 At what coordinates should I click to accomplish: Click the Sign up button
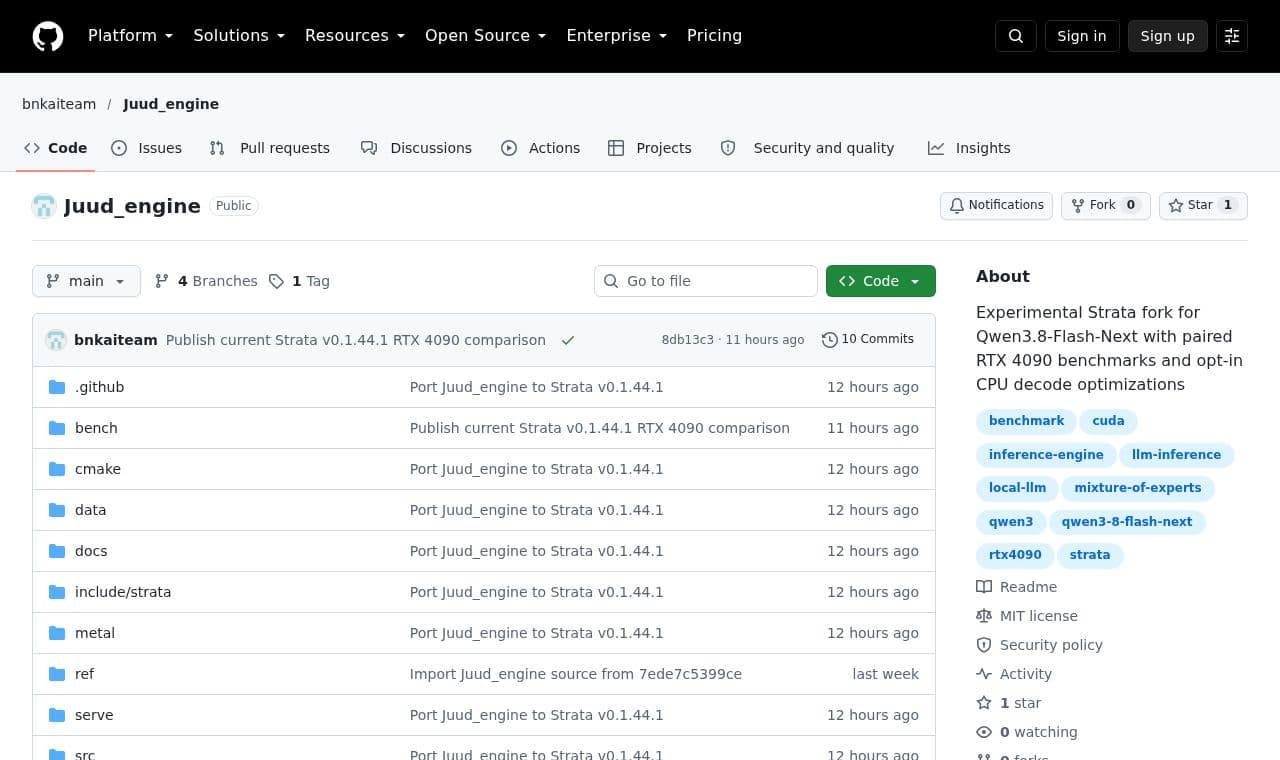click(1168, 36)
